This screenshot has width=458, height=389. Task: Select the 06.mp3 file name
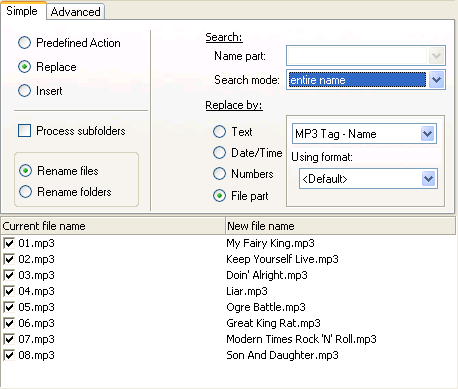(x=36, y=323)
